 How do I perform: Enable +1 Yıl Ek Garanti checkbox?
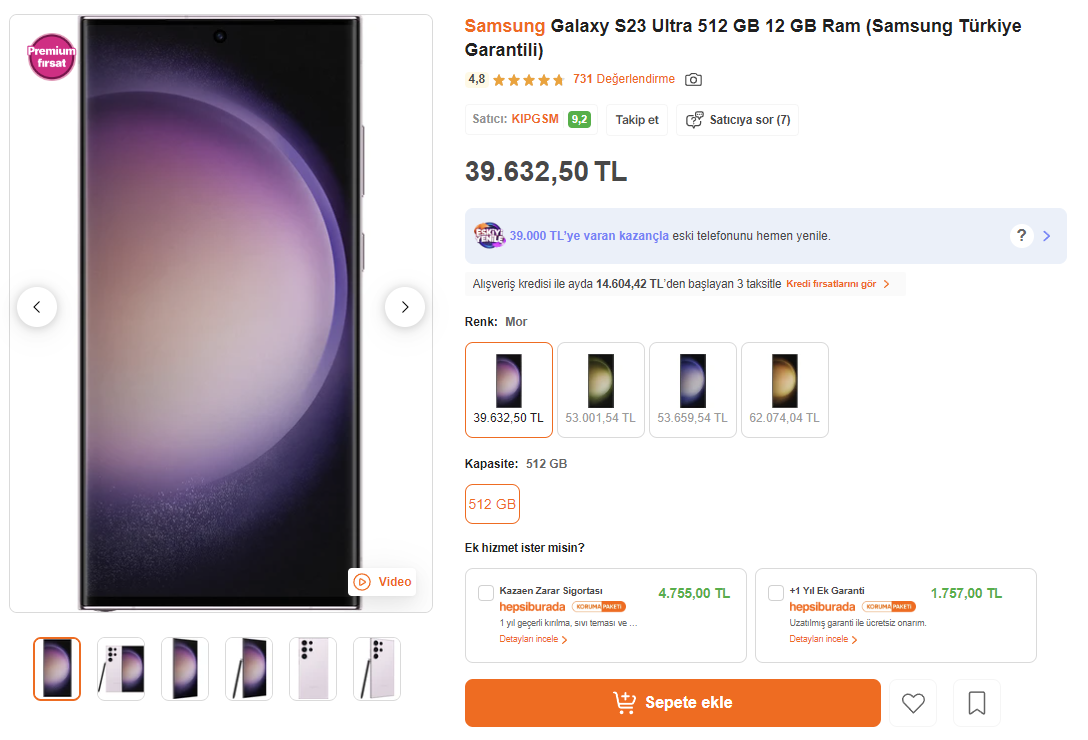point(776,593)
